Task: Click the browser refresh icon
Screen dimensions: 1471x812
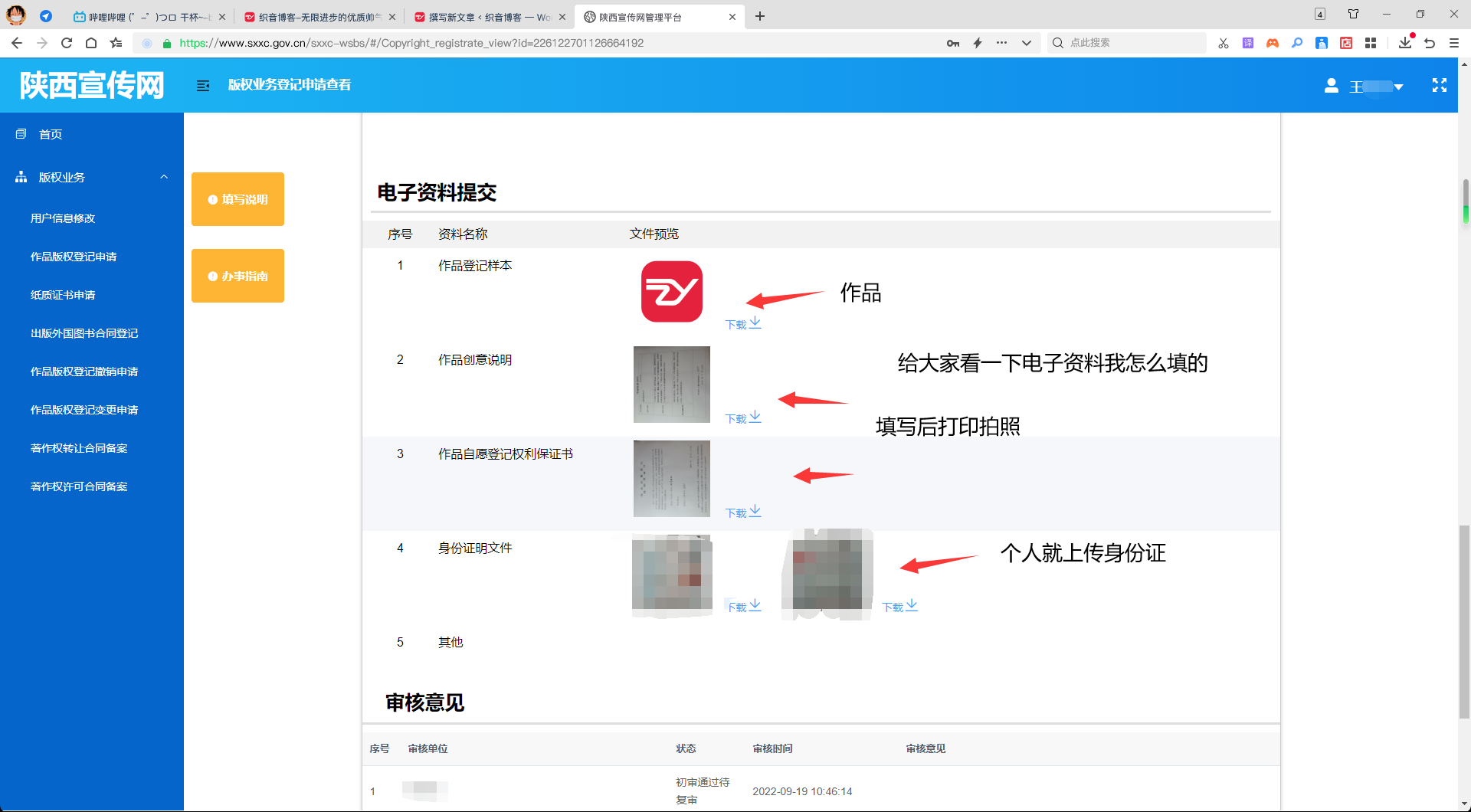Action: point(67,43)
